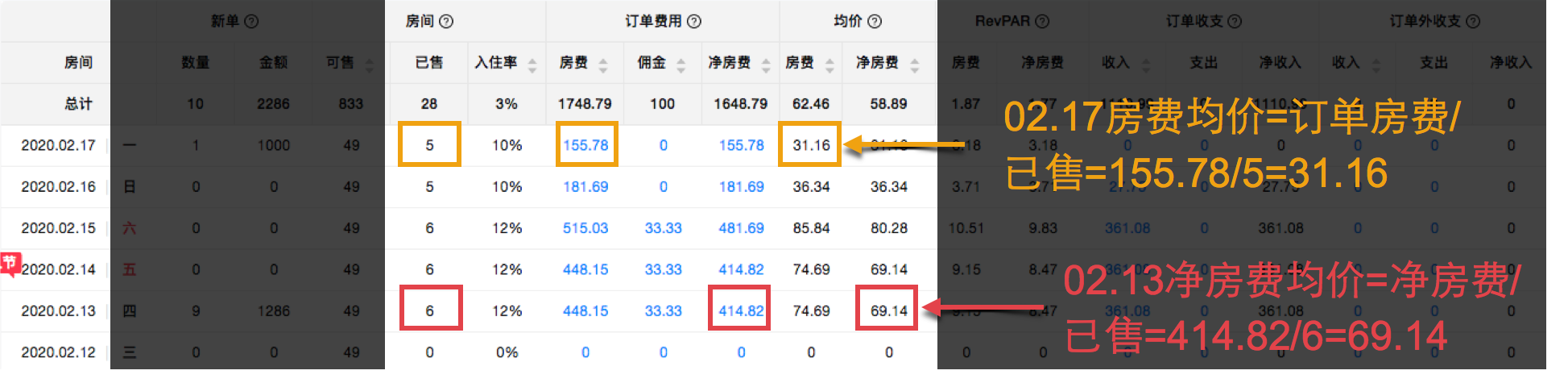Screen dimensions: 1568x383
Task: Sort 订单费用 净房费 column
Action: point(766,65)
